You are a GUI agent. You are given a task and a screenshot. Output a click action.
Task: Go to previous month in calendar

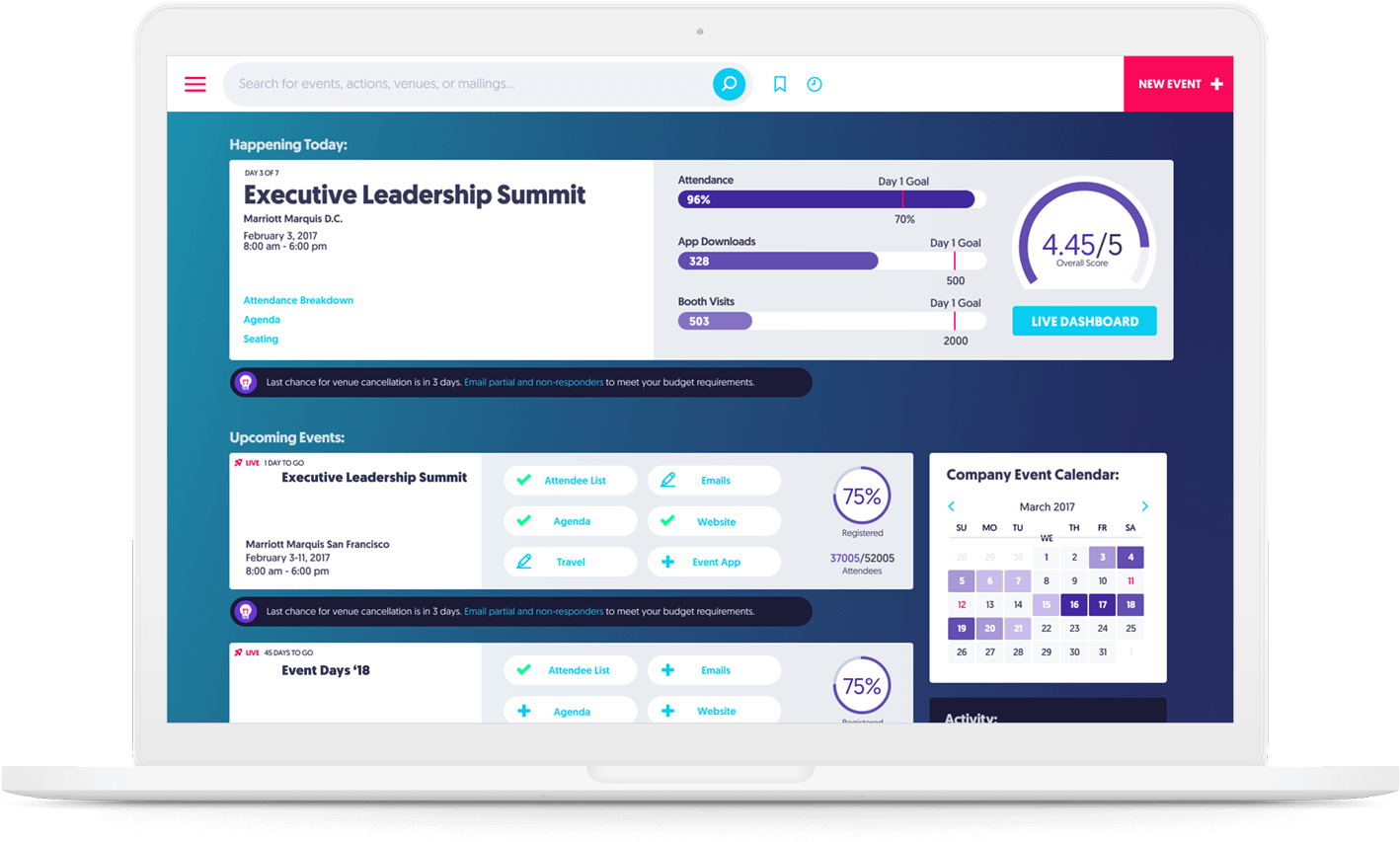click(952, 506)
